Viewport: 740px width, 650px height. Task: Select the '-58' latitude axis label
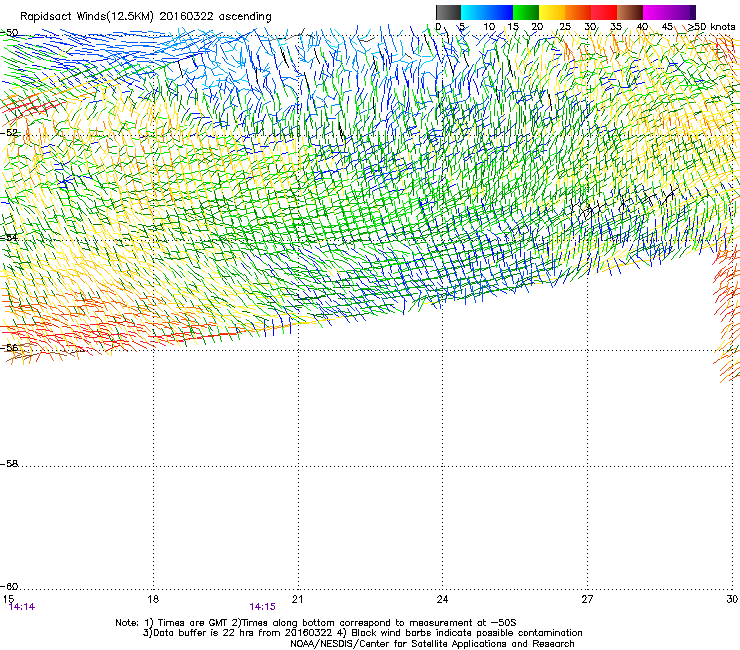tap(9, 464)
